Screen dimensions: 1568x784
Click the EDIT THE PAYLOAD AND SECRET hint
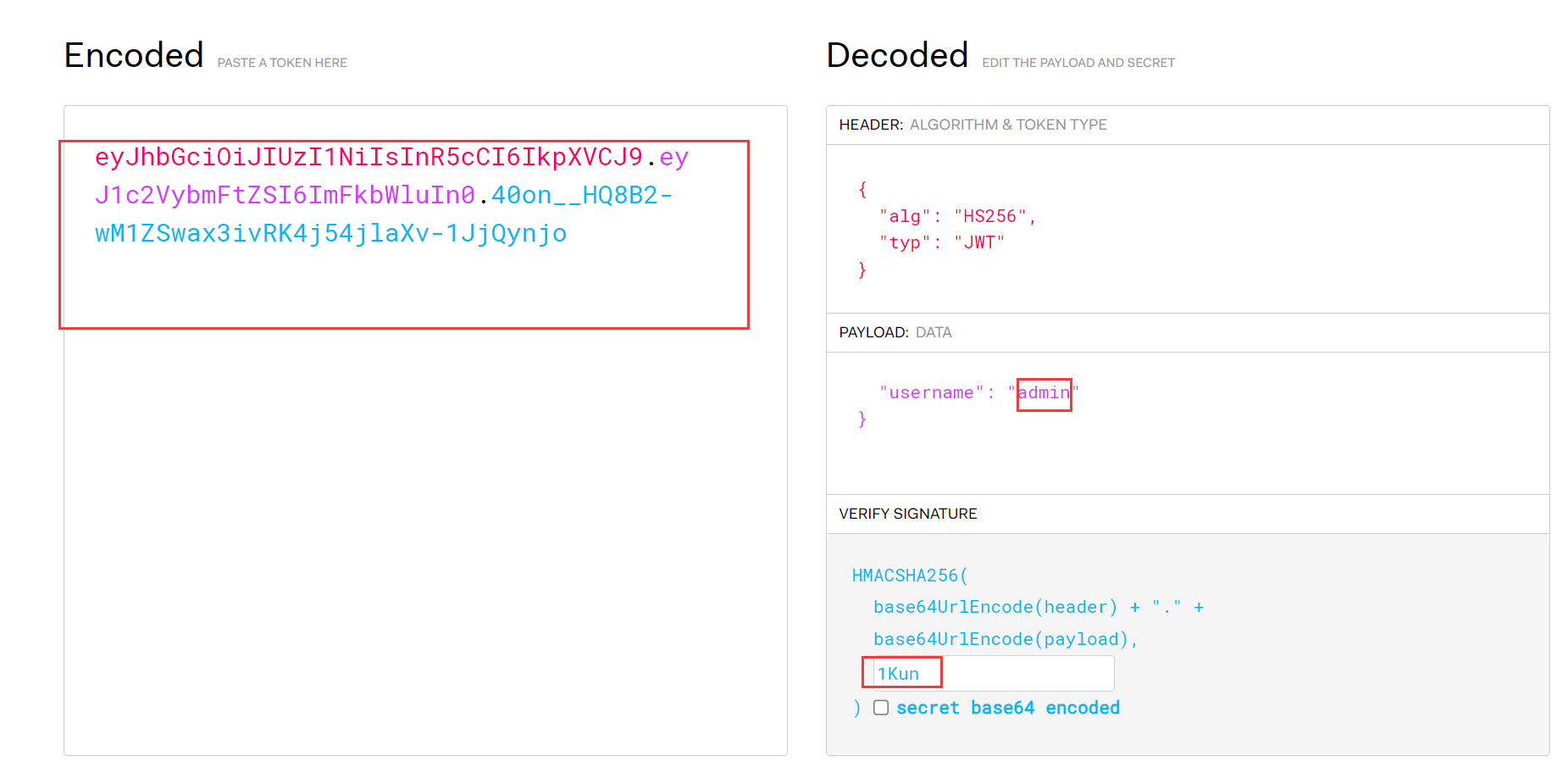point(1078,63)
